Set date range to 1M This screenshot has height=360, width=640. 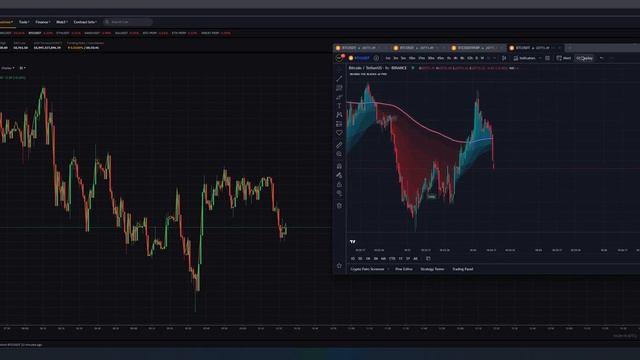pyautogui.click(x=368, y=258)
